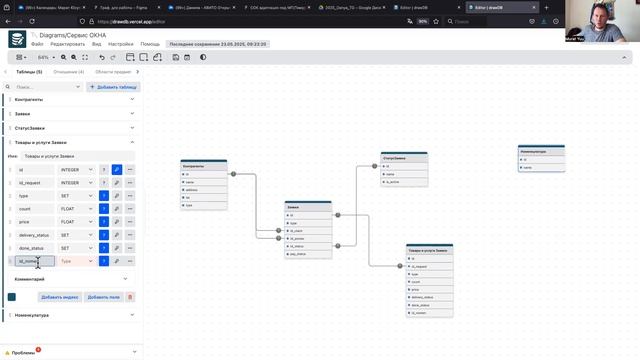Viewport: 640px width, 360px height.
Task: Click the fit-to-window view icon
Action: coord(85,58)
